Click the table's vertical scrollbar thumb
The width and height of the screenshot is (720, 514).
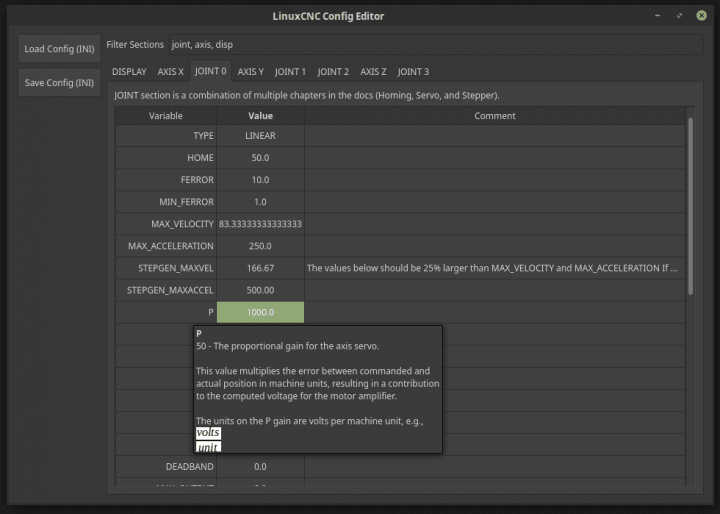click(x=690, y=206)
